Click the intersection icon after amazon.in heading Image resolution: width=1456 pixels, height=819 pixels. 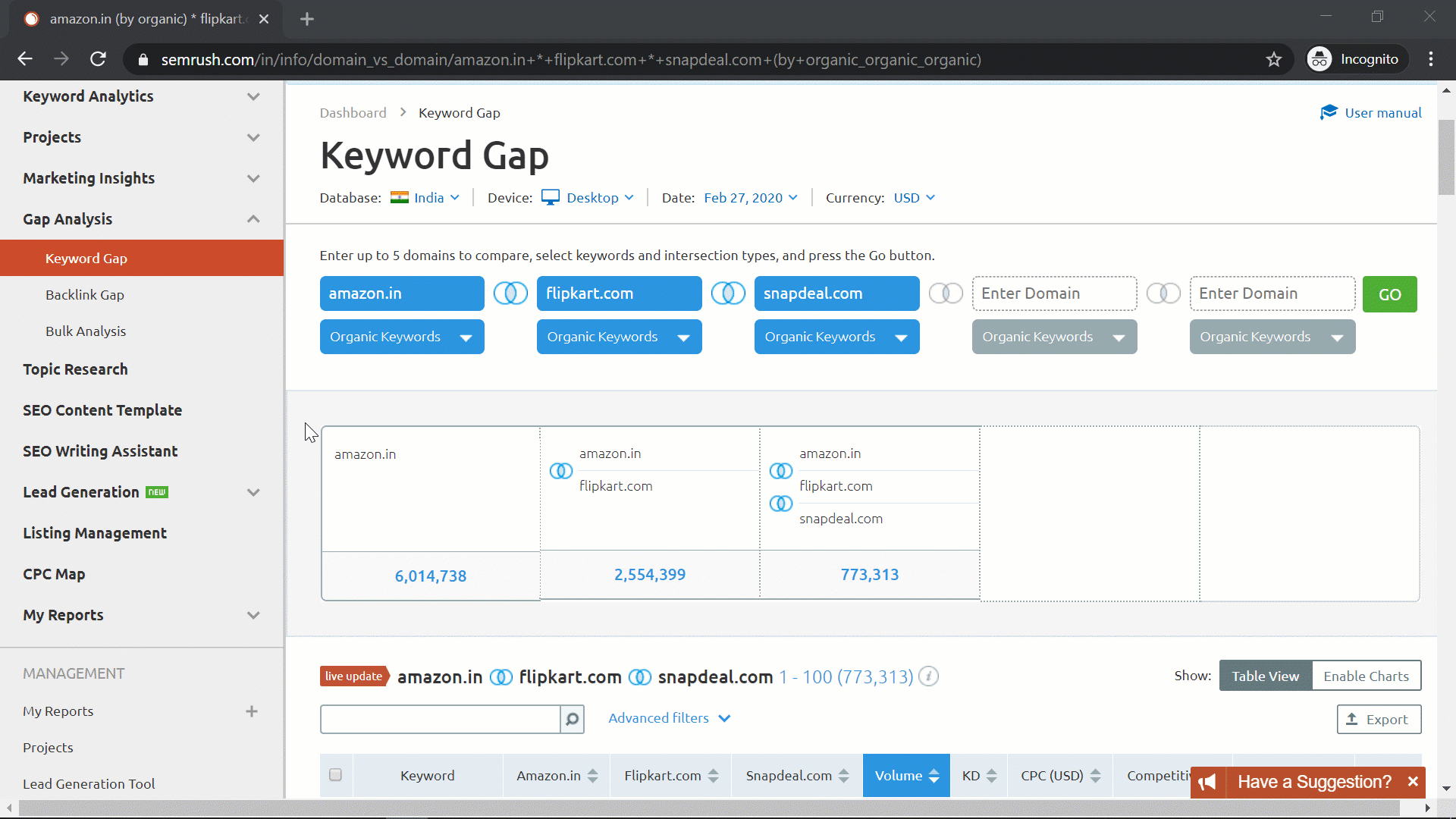click(500, 677)
